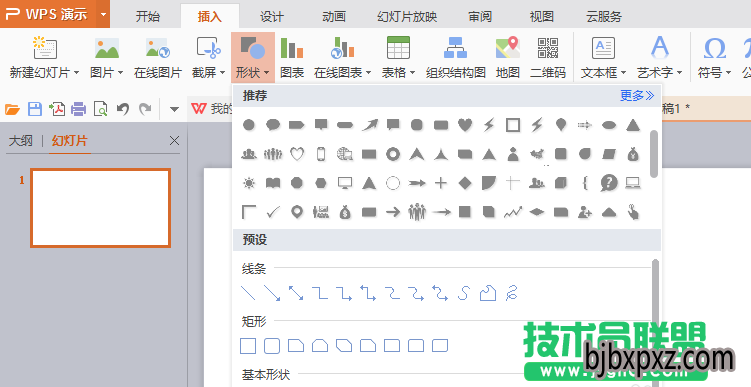Select the 幻灯片 pane tab

[70, 141]
